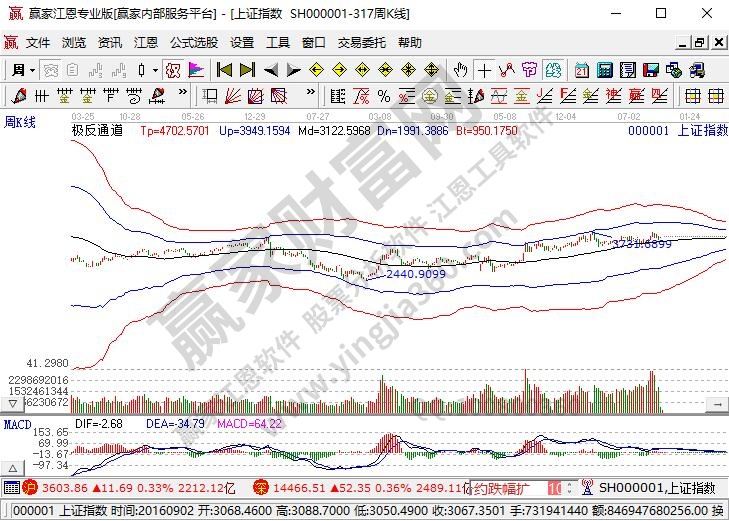Open the 周 period dropdown
This screenshot has height=521, width=729.
pos(22,70)
